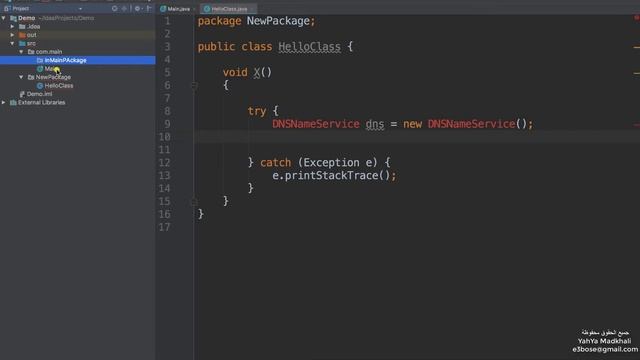The width and height of the screenshot is (640, 360).
Task: Click the first 'DNSNameService' type on line 9
Action: (x=316, y=124)
